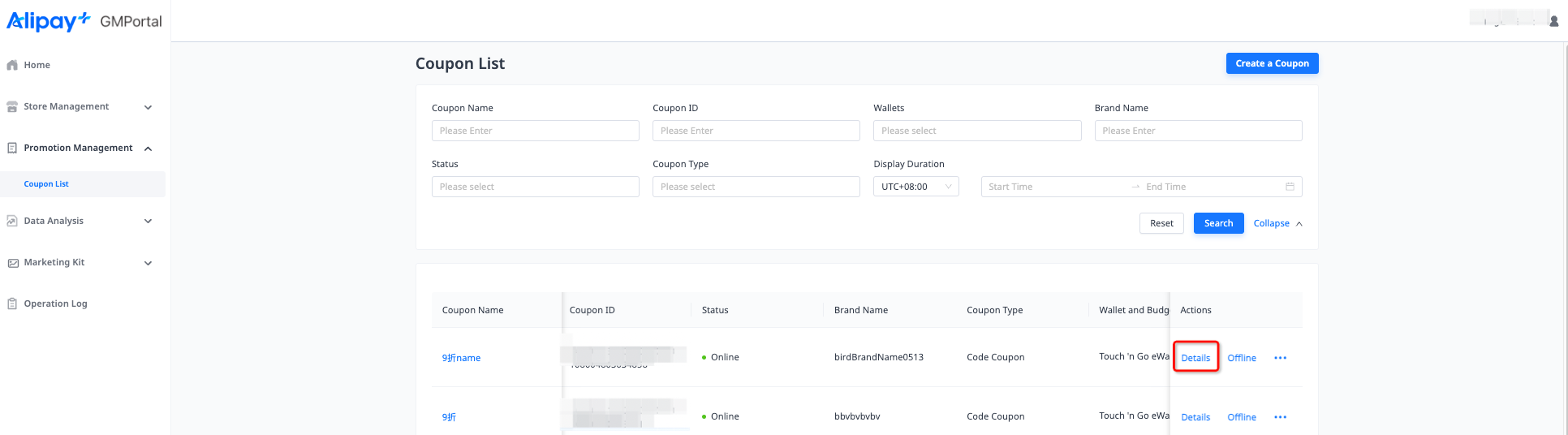Open the UTC+08:00 timezone dropdown
Image resolution: width=1568 pixels, height=435 pixels.
point(915,187)
